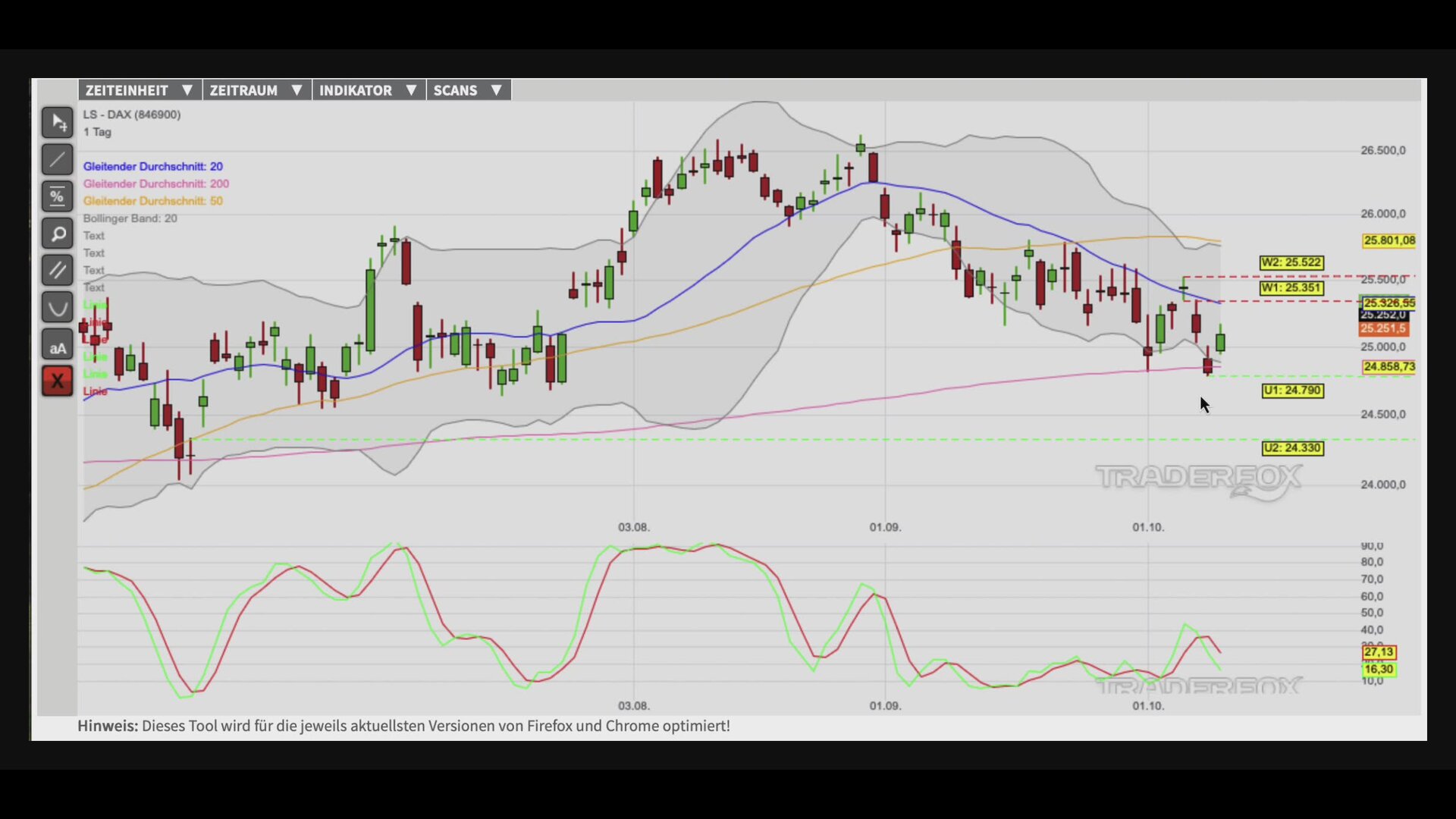The image size is (1456, 819).
Task: Select the cursor pointer tool
Action: [x=57, y=122]
